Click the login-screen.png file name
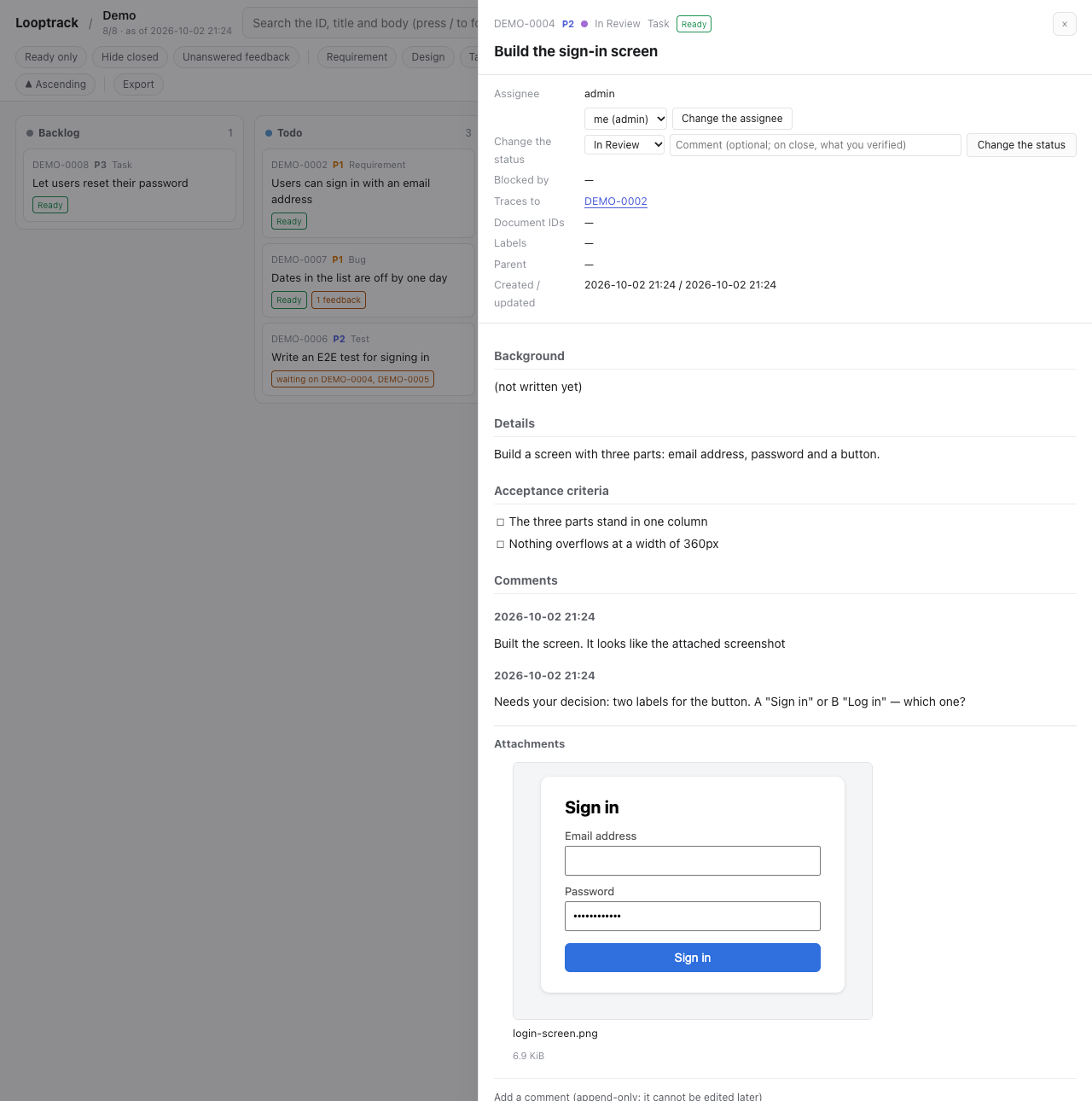Image resolution: width=1092 pixels, height=1101 pixels. click(x=555, y=1034)
